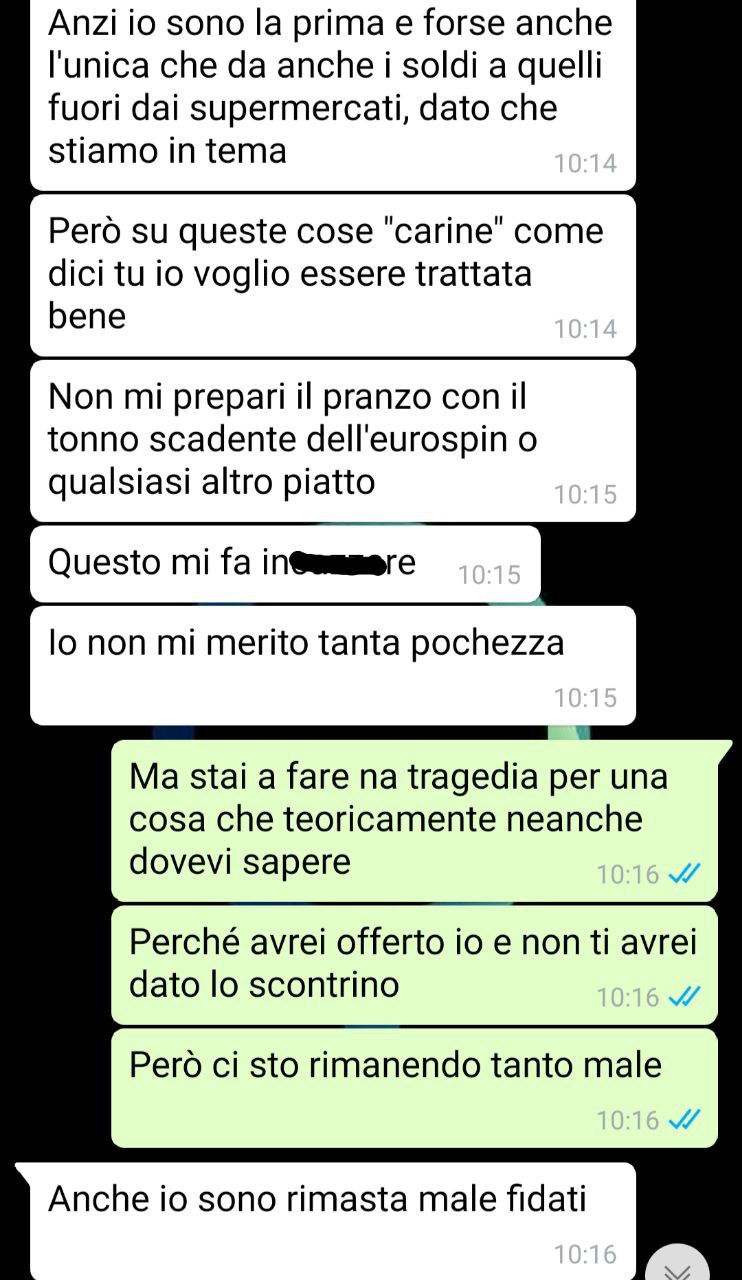Screen dimensions: 742x1280
Task: Tap read receipt ticks on 'dovevi sapere' message
Action: [x=681, y=875]
